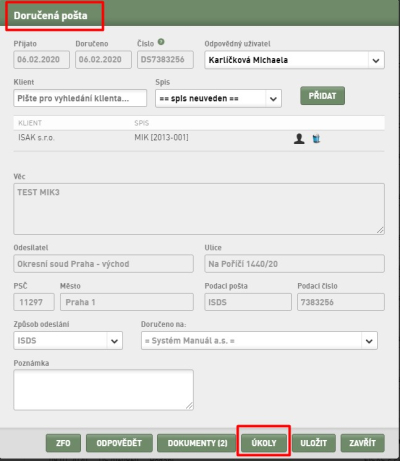Screen dimensions: 400x461
Task: Click the Poznámka textarea resize grip
Action: pos(189,405)
